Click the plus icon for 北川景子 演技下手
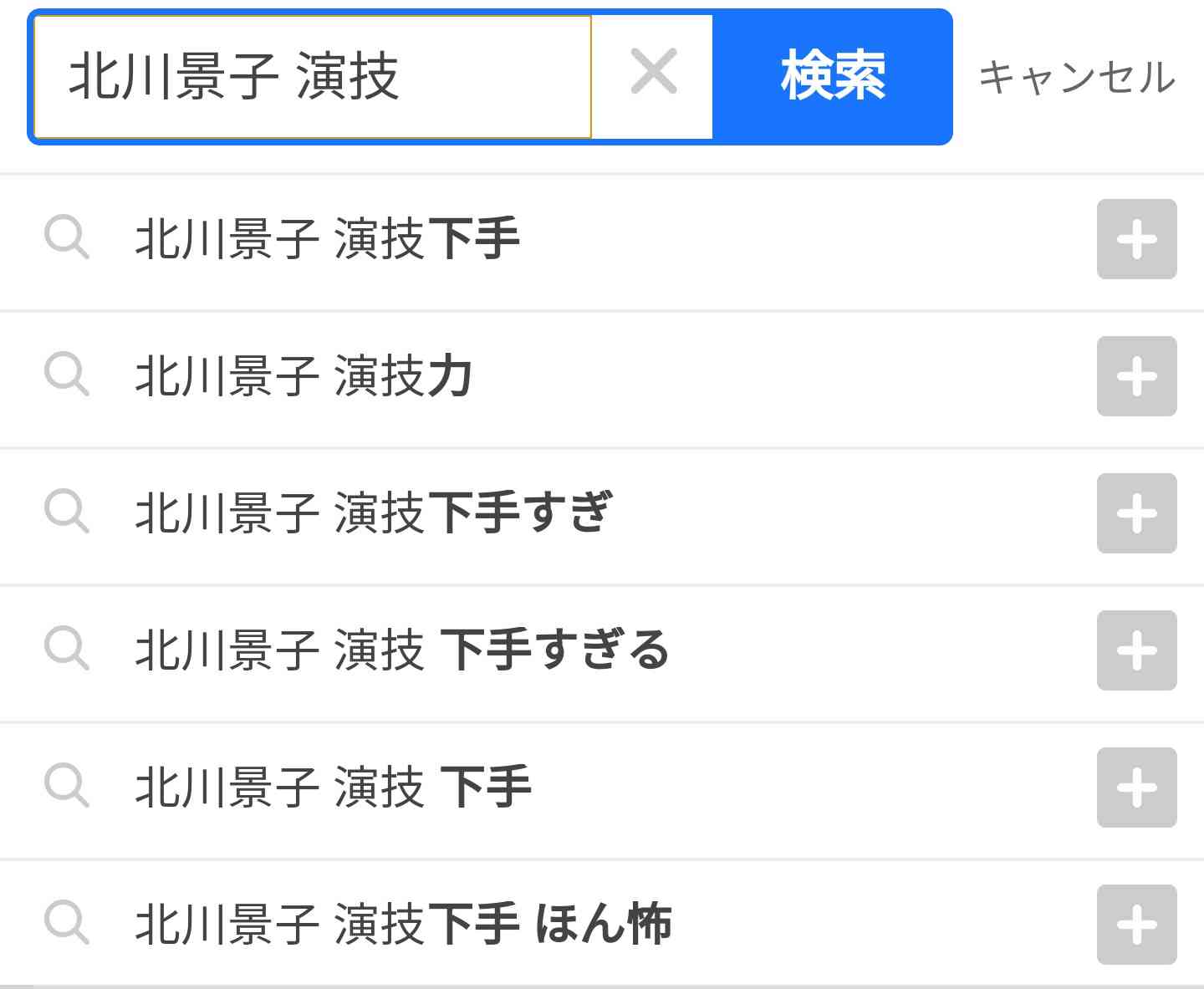This screenshot has width=1204, height=989. (1135, 241)
